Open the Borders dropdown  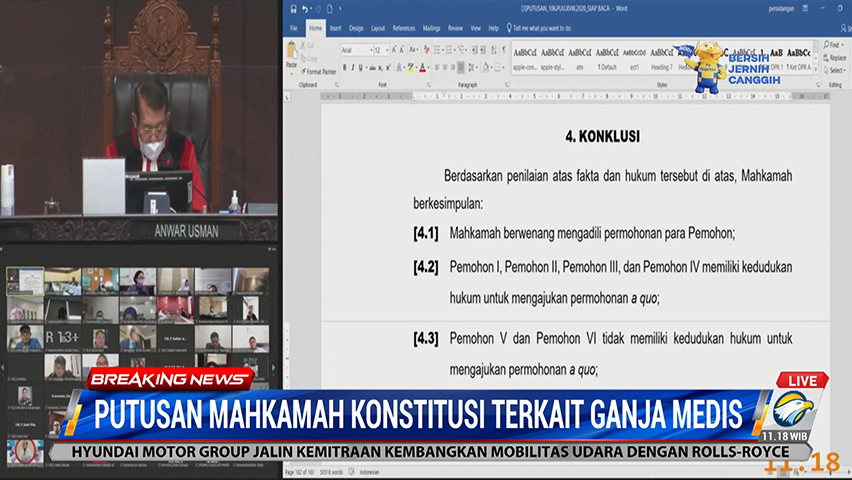coord(499,67)
